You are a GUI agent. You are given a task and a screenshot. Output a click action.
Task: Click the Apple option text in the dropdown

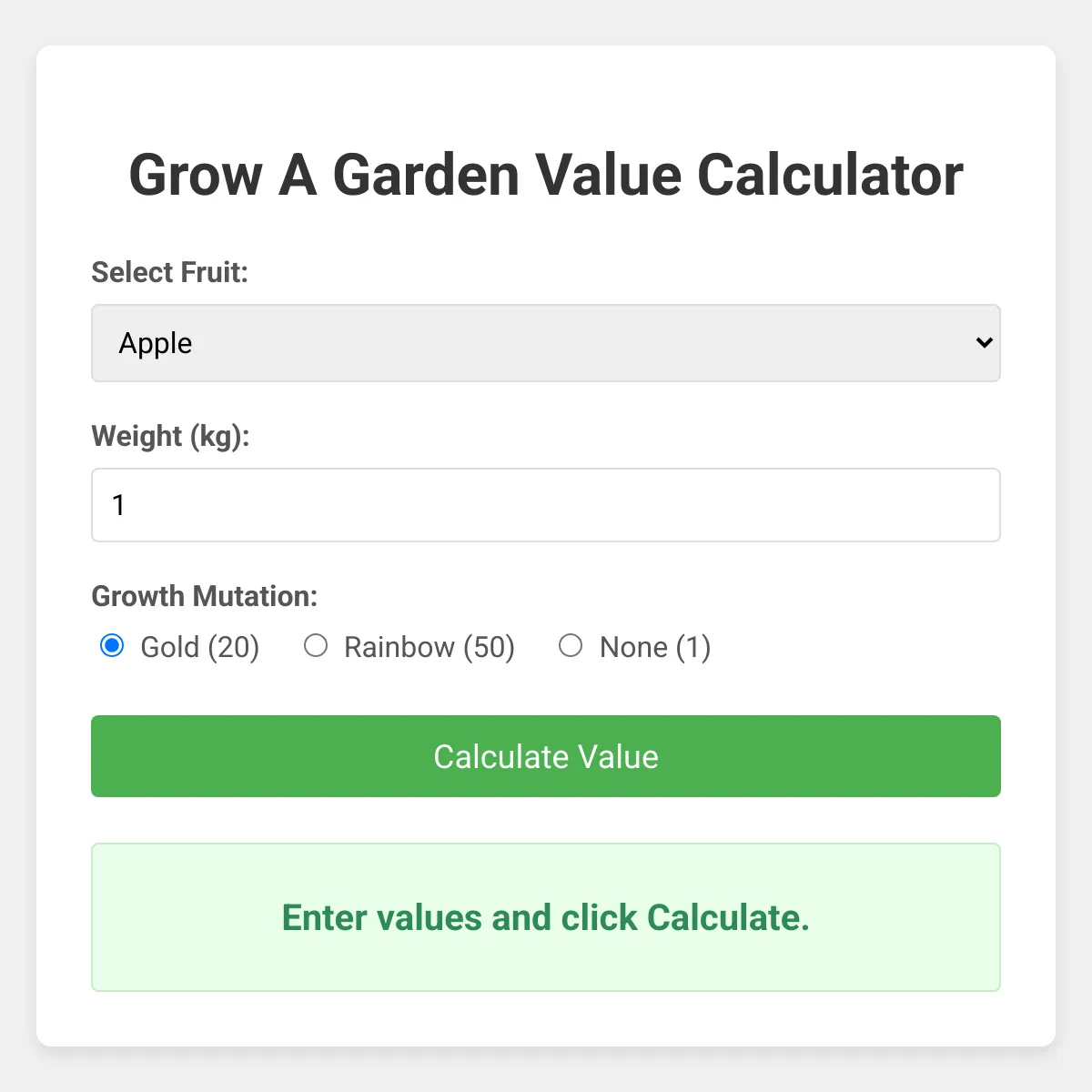coord(156,343)
